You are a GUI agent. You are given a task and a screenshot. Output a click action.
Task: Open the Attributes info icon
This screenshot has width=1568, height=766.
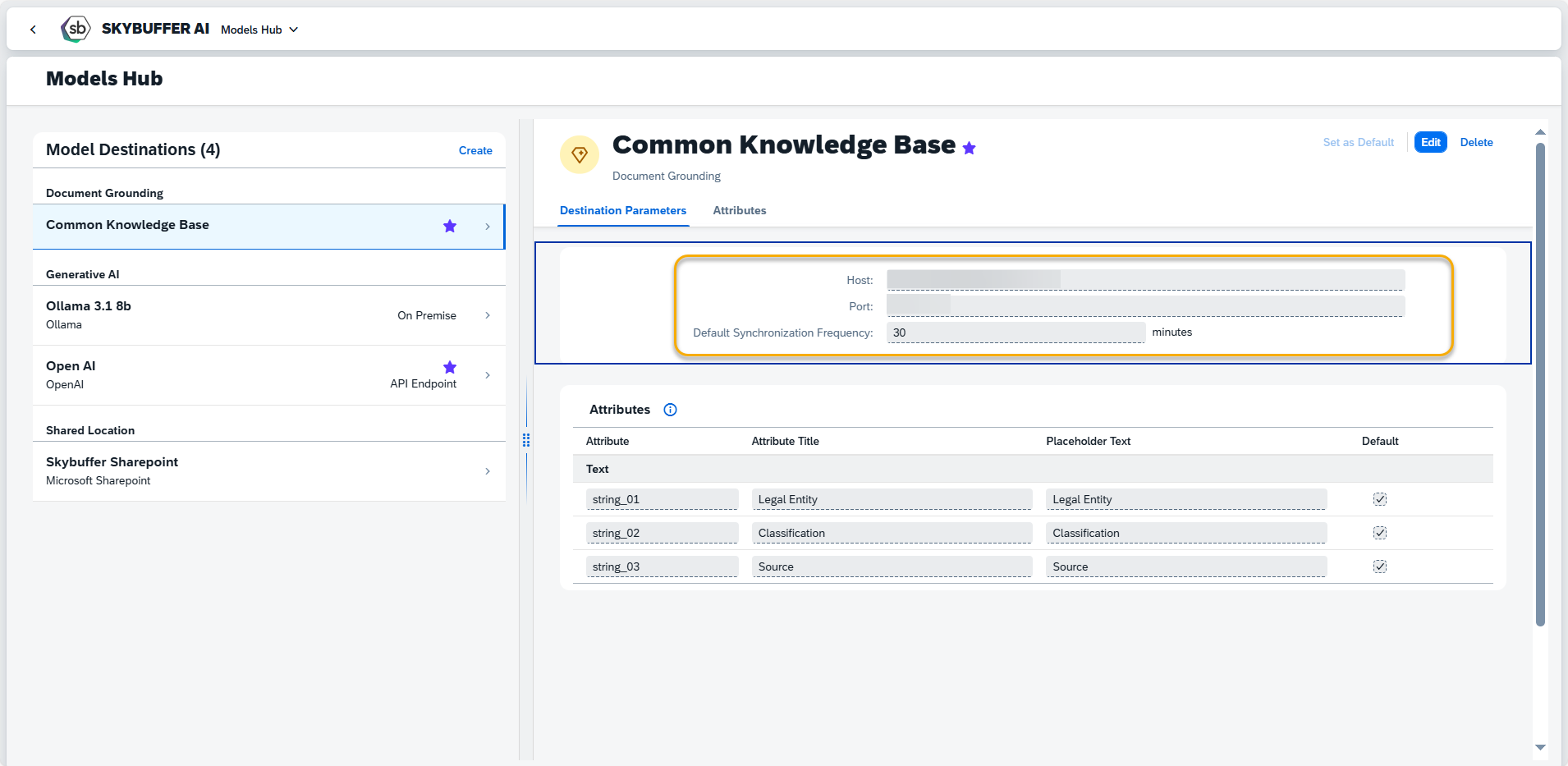[x=670, y=410]
